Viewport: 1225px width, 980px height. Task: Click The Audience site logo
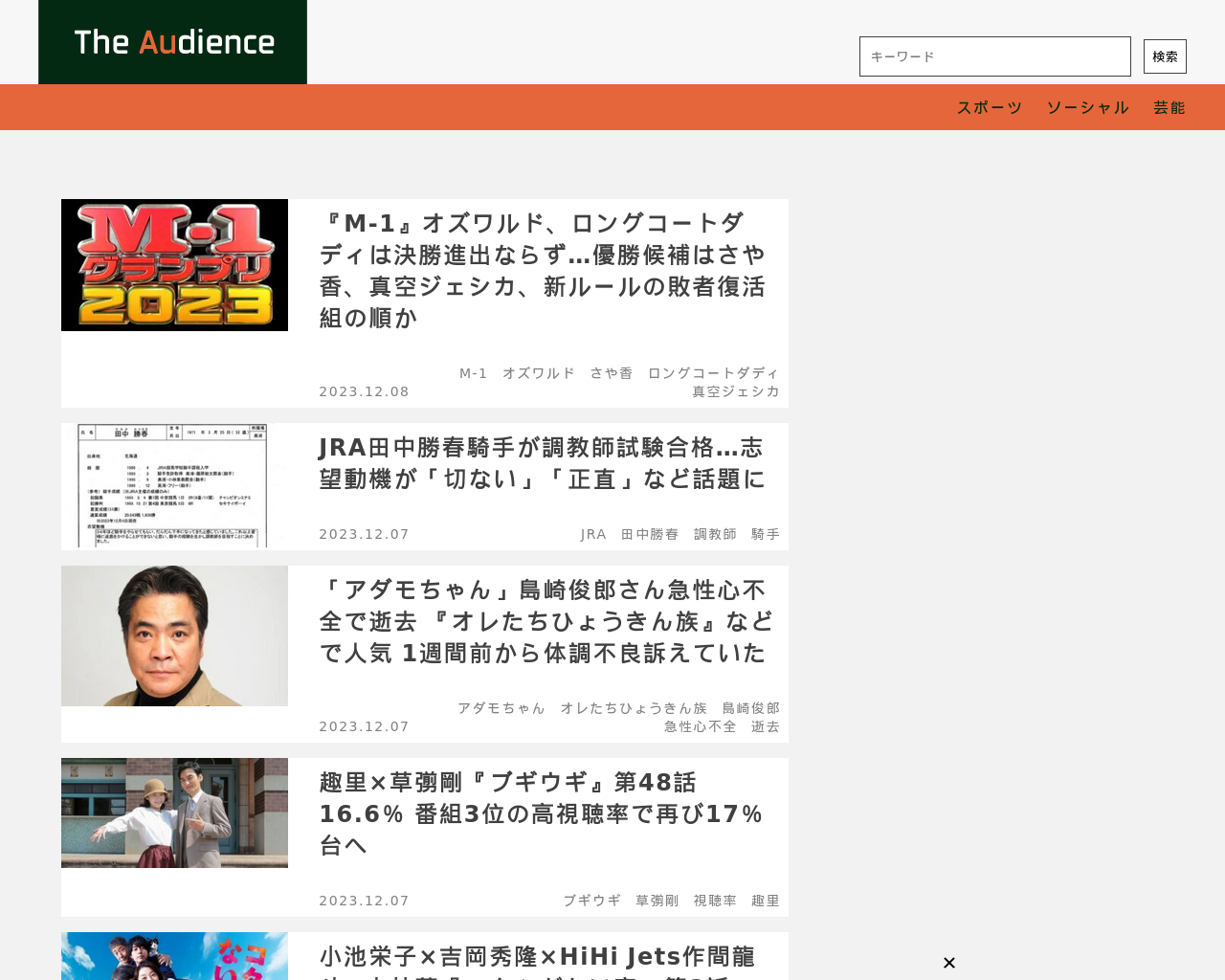coord(172,42)
